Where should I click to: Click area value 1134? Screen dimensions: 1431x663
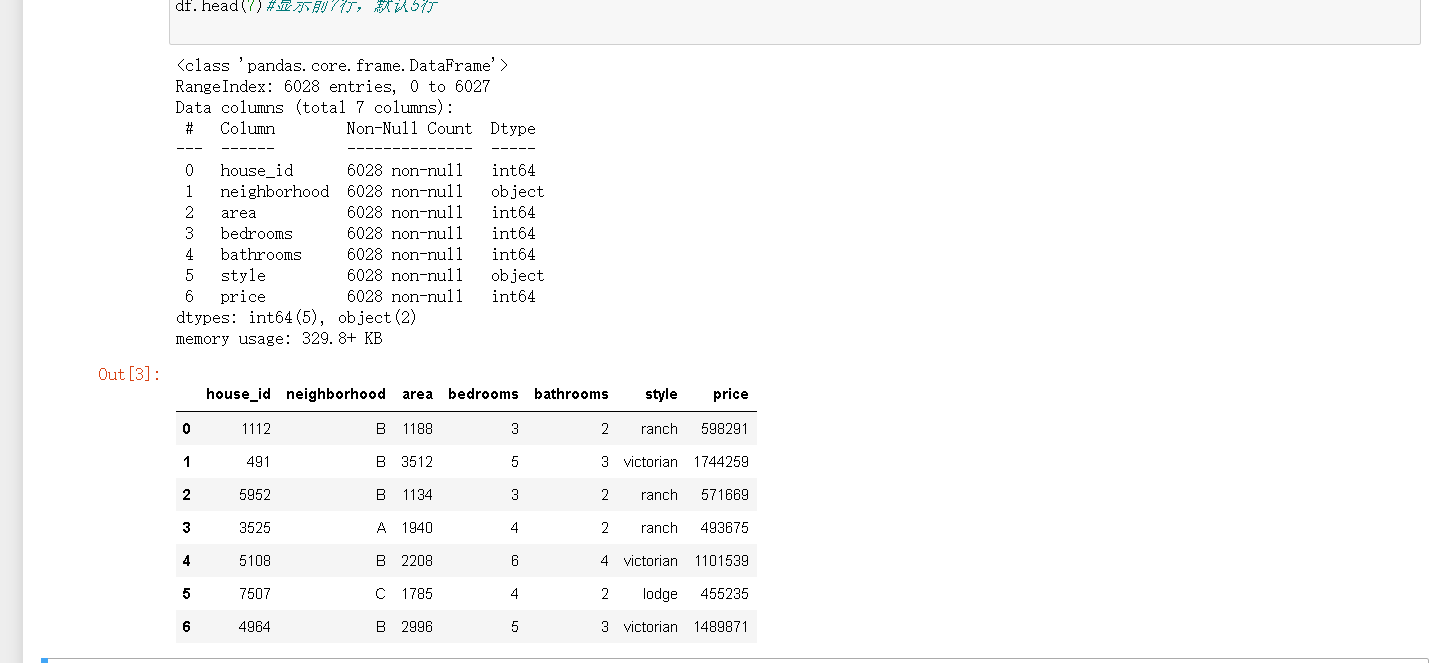click(x=417, y=495)
